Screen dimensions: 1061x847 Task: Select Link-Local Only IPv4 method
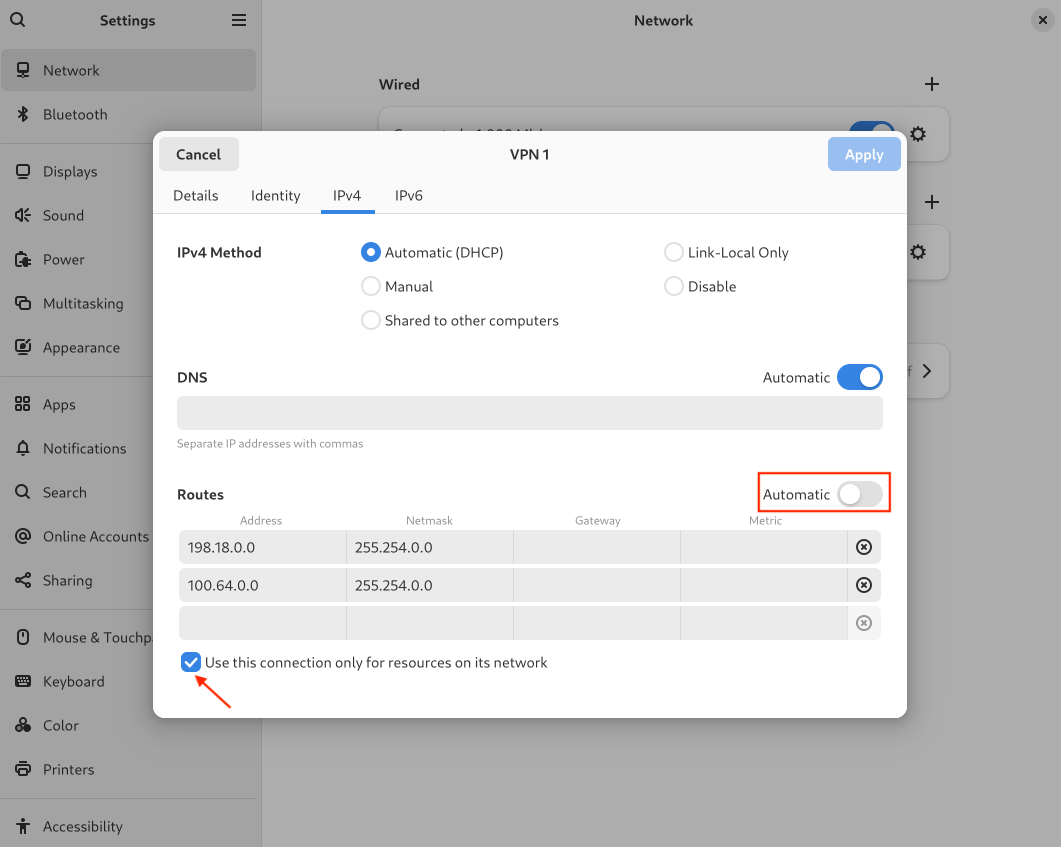coord(727,252)
